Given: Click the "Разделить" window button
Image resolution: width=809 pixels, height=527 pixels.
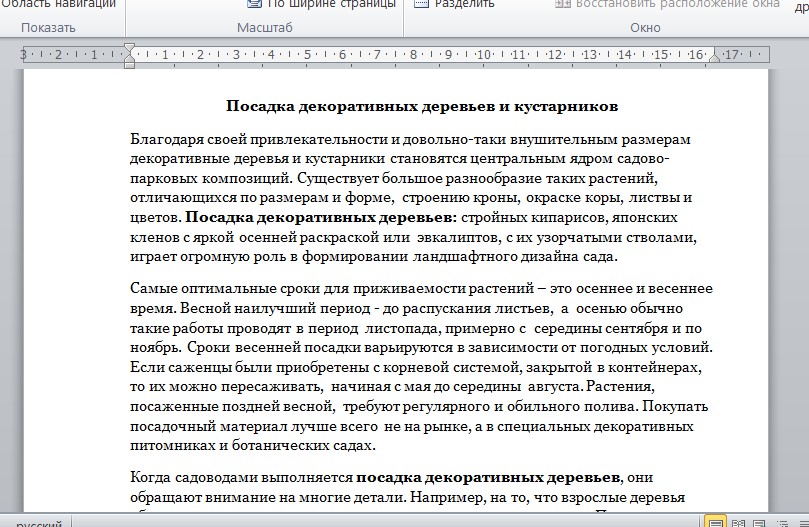Looking at the screenshot, I should pyautogui.click(x=455, y=4).
